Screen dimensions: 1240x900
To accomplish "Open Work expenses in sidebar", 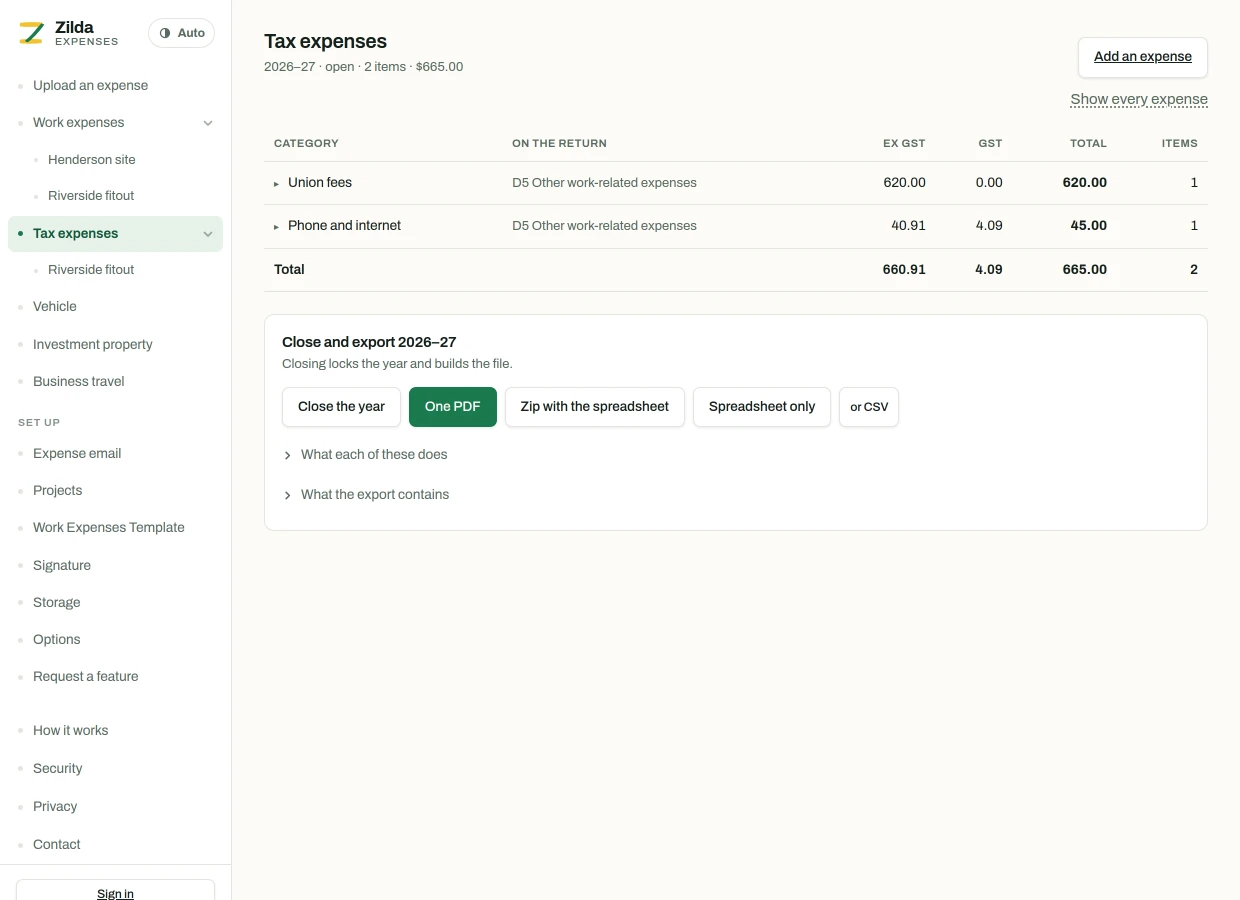I will (x=78, y=122).
